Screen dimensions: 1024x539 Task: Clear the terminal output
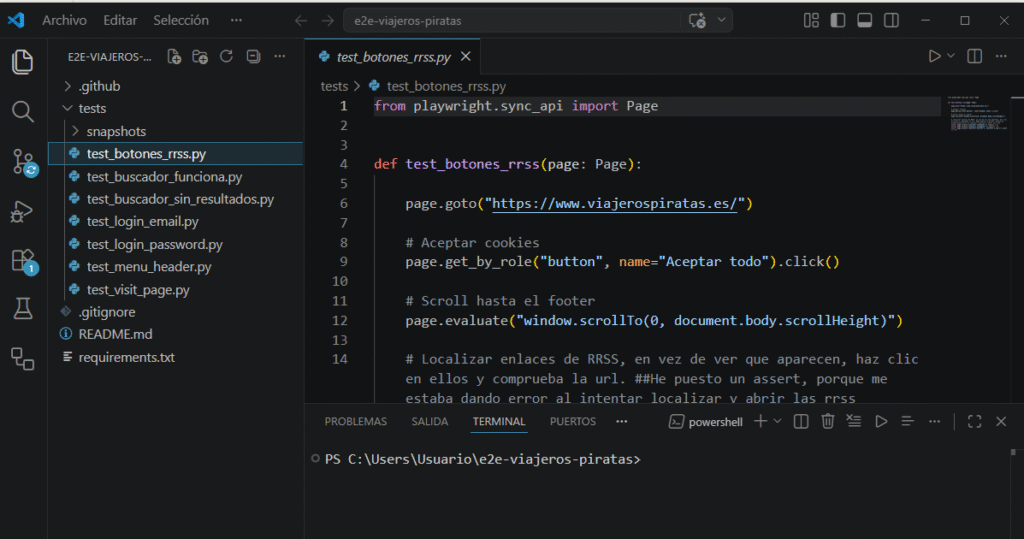click(854, 421)
